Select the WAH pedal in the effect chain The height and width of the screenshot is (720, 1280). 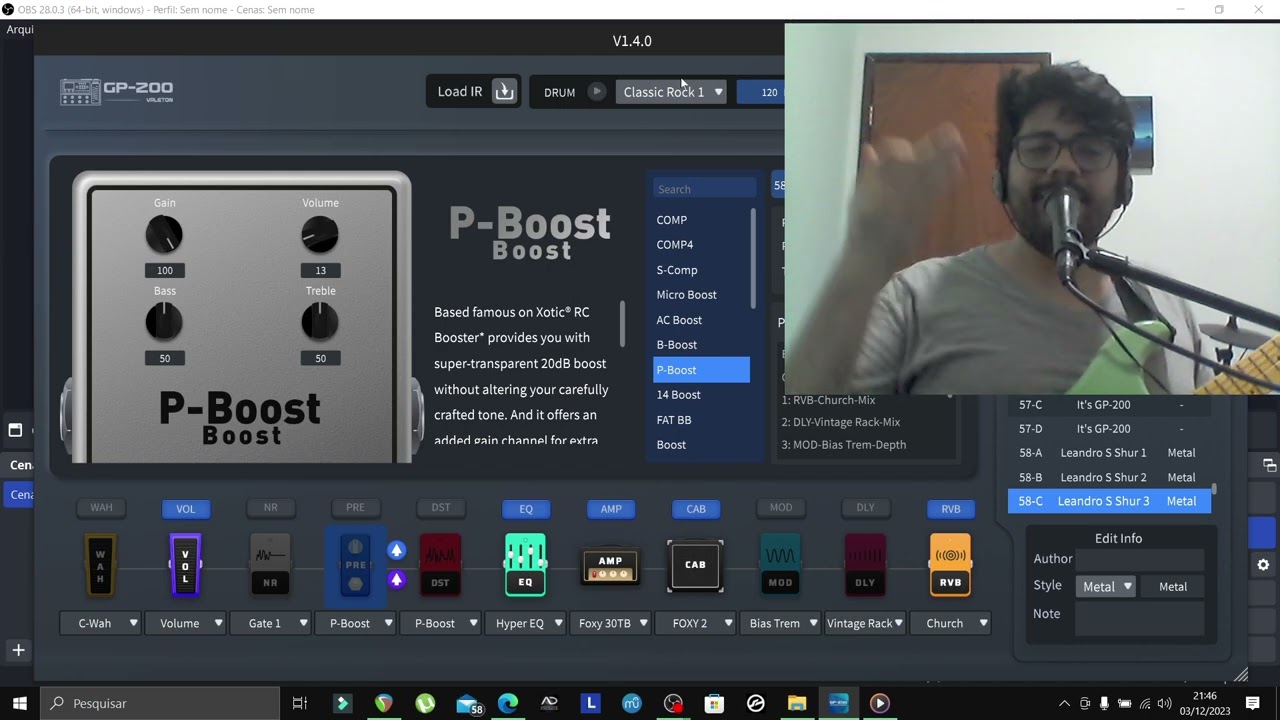(x=100, y=565)
